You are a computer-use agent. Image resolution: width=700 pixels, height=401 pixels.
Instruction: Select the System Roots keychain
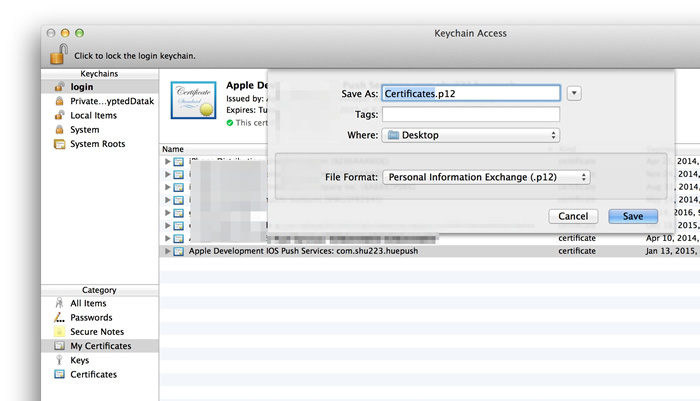pyautogui.click(x=100, y=144)
